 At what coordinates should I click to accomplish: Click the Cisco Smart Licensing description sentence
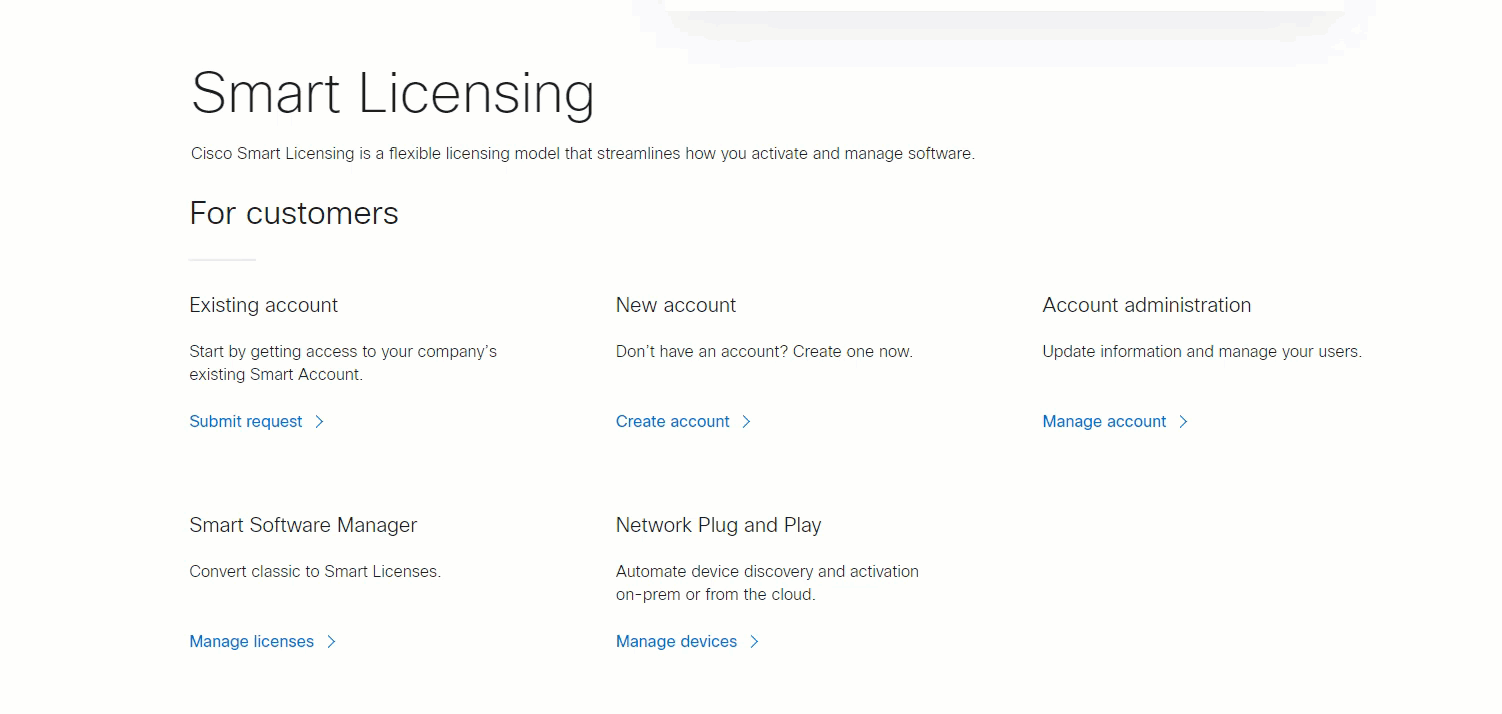click(x=583, y=154)
